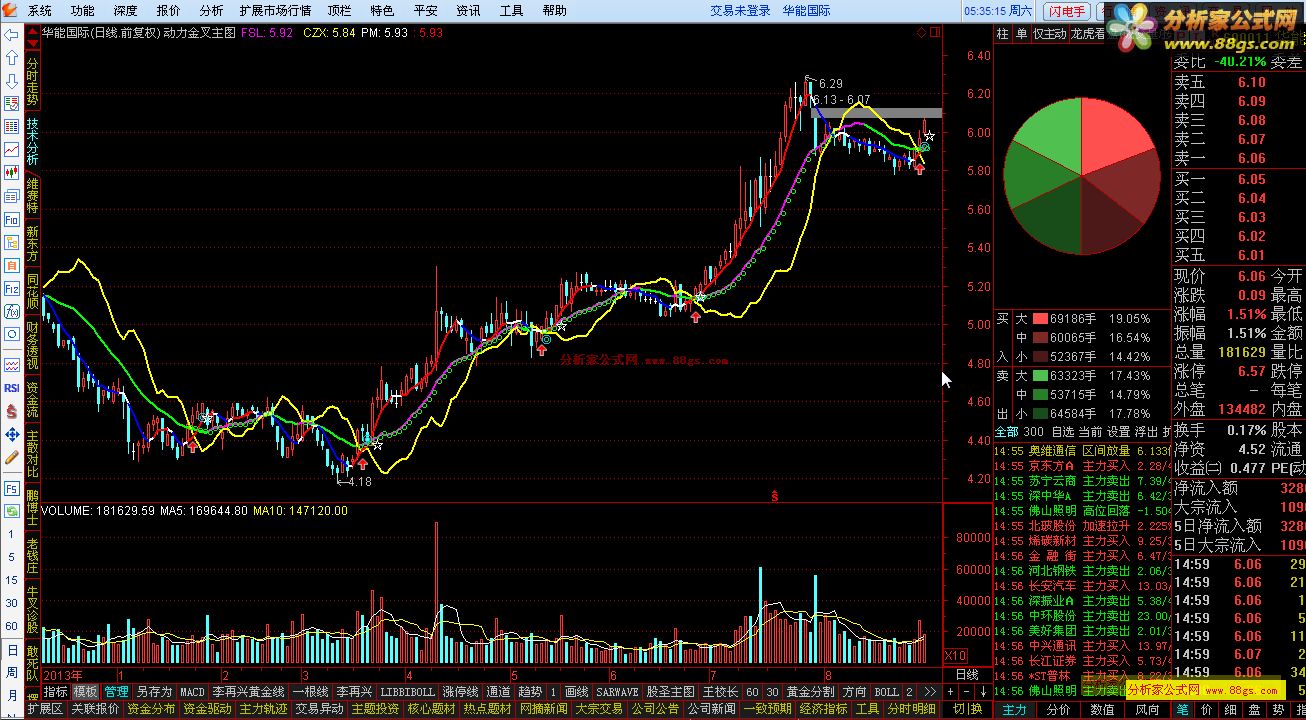Click the 模板 tab

[85, 692]
